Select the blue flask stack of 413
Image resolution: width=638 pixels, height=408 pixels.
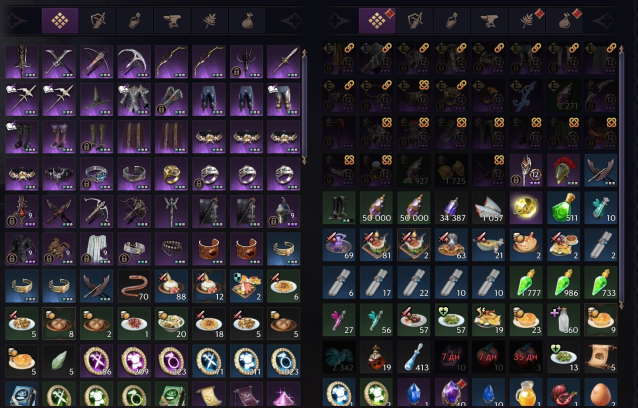(413, 357)
